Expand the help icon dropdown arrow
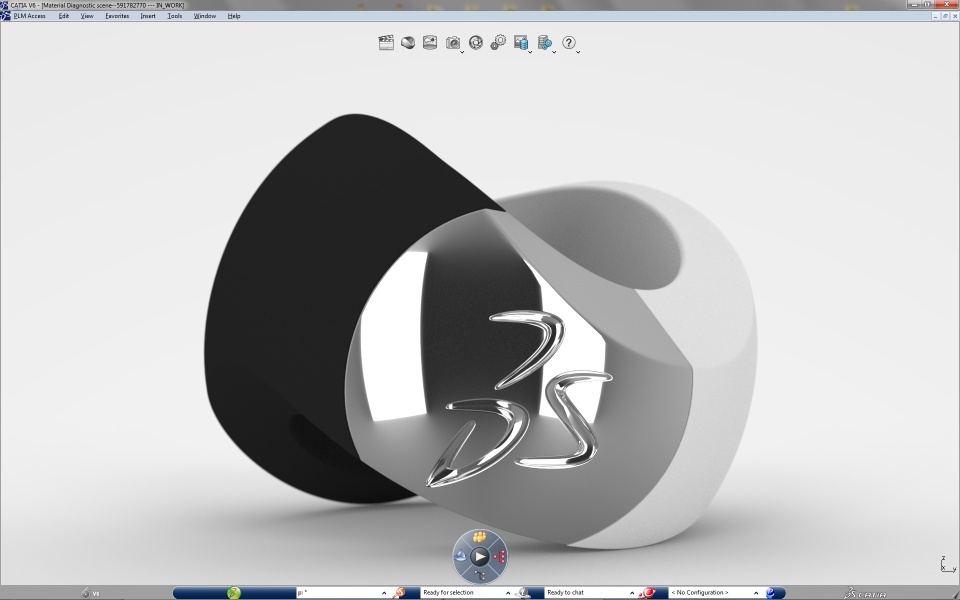 [x=578, y=52]
